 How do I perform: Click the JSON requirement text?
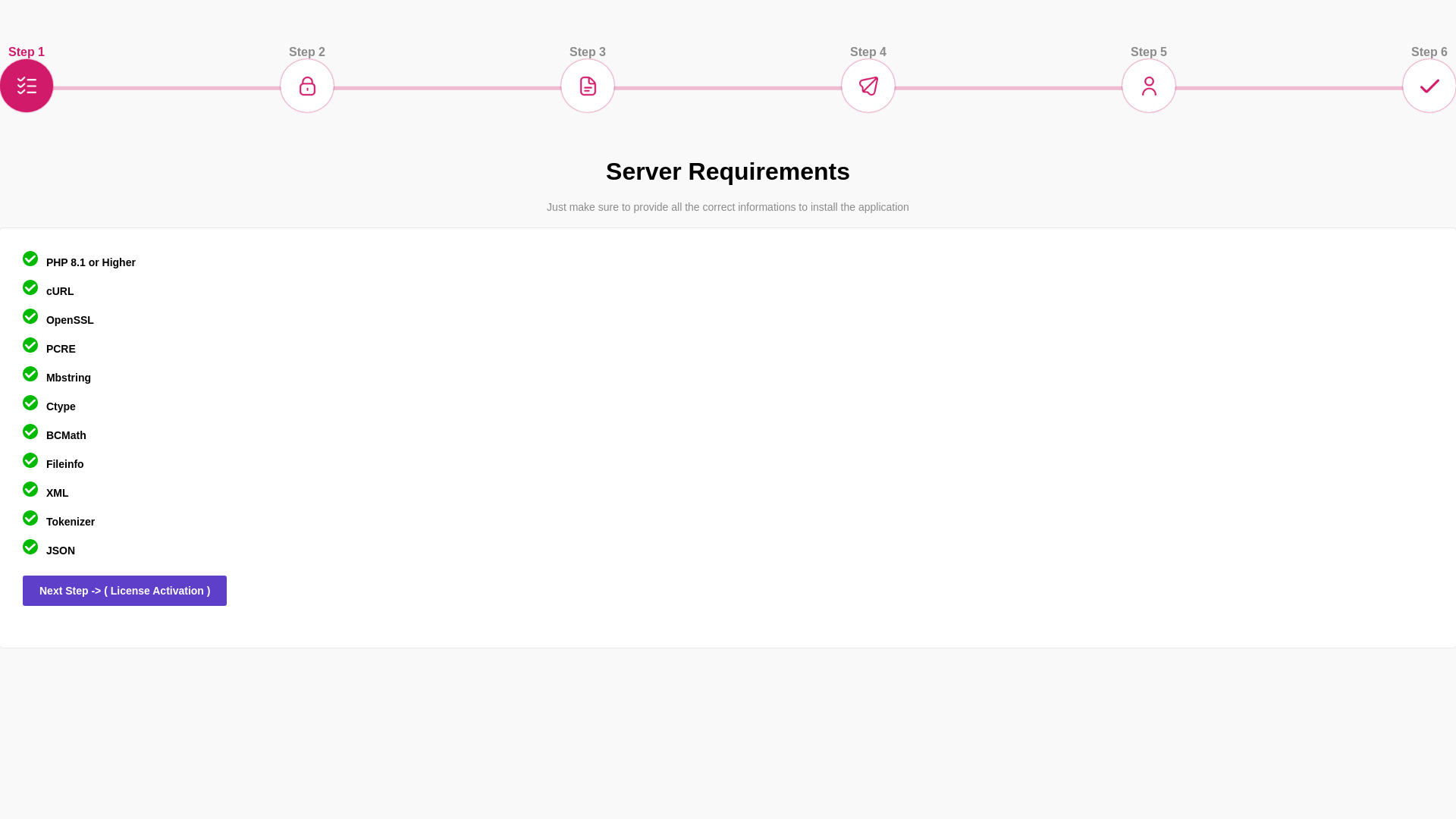click(61, 551)
